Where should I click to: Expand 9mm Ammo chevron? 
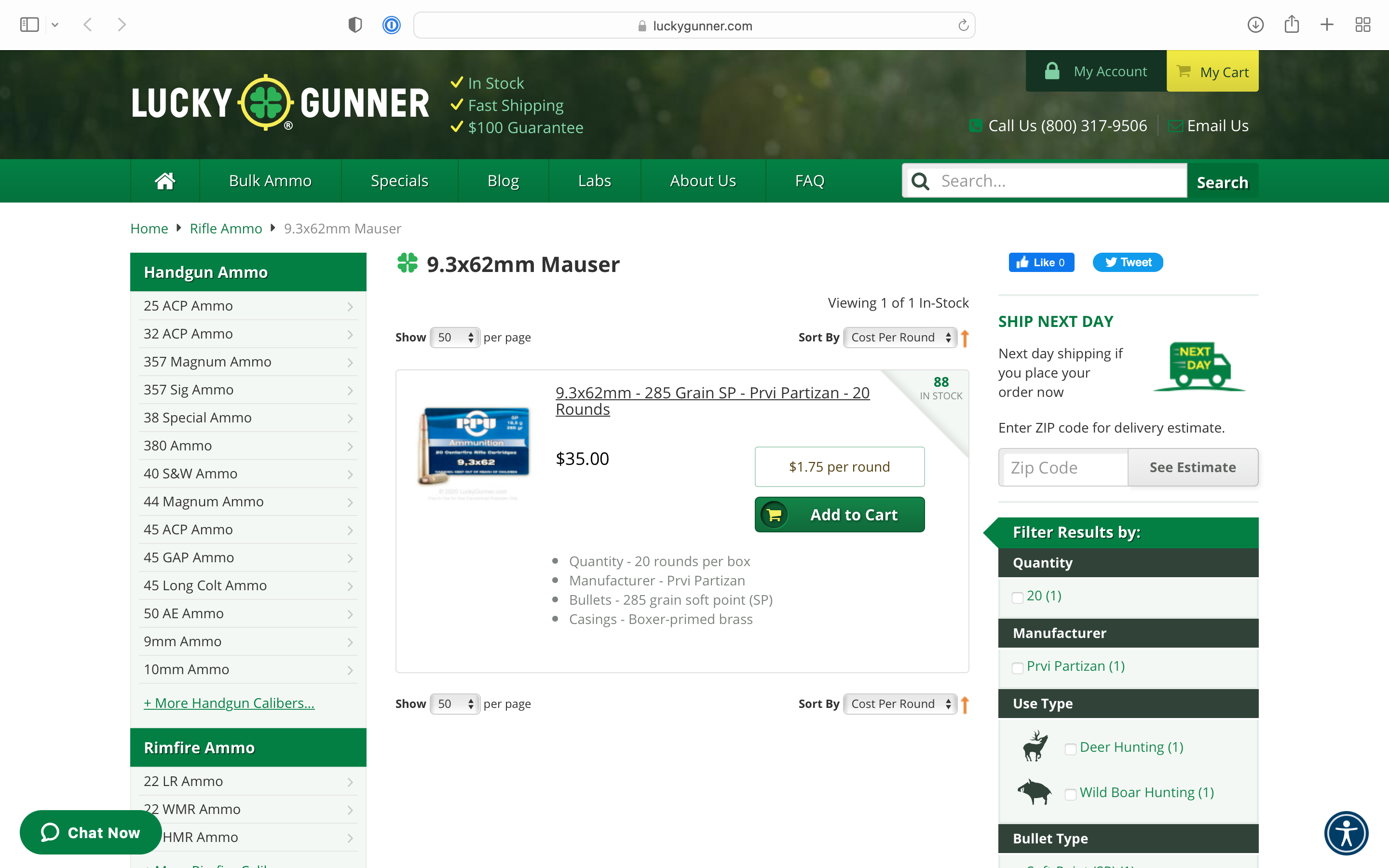350,642
